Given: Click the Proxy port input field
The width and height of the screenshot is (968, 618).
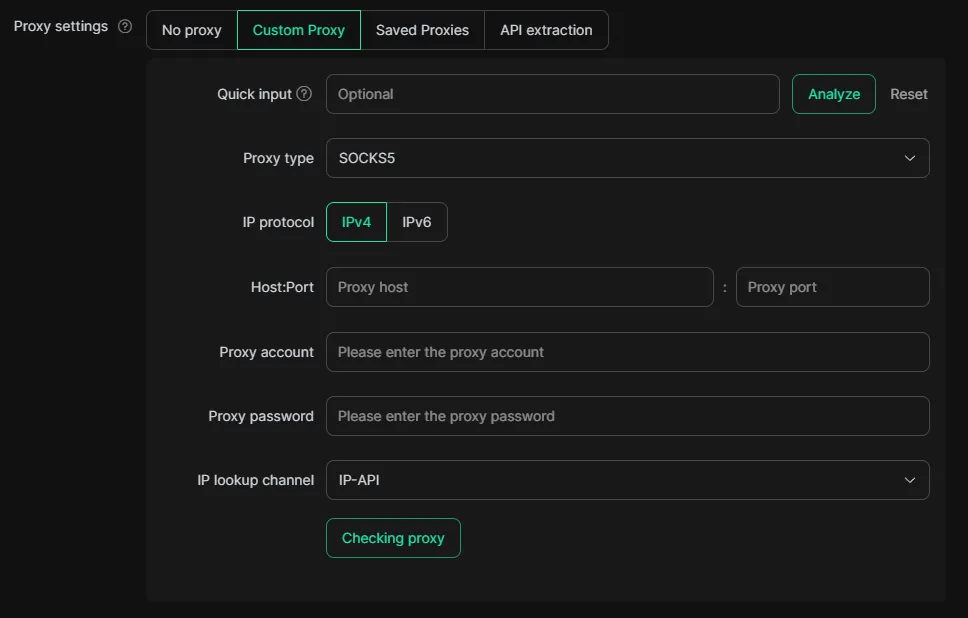Looking at the screenshot, I should (x=832, y=287).
